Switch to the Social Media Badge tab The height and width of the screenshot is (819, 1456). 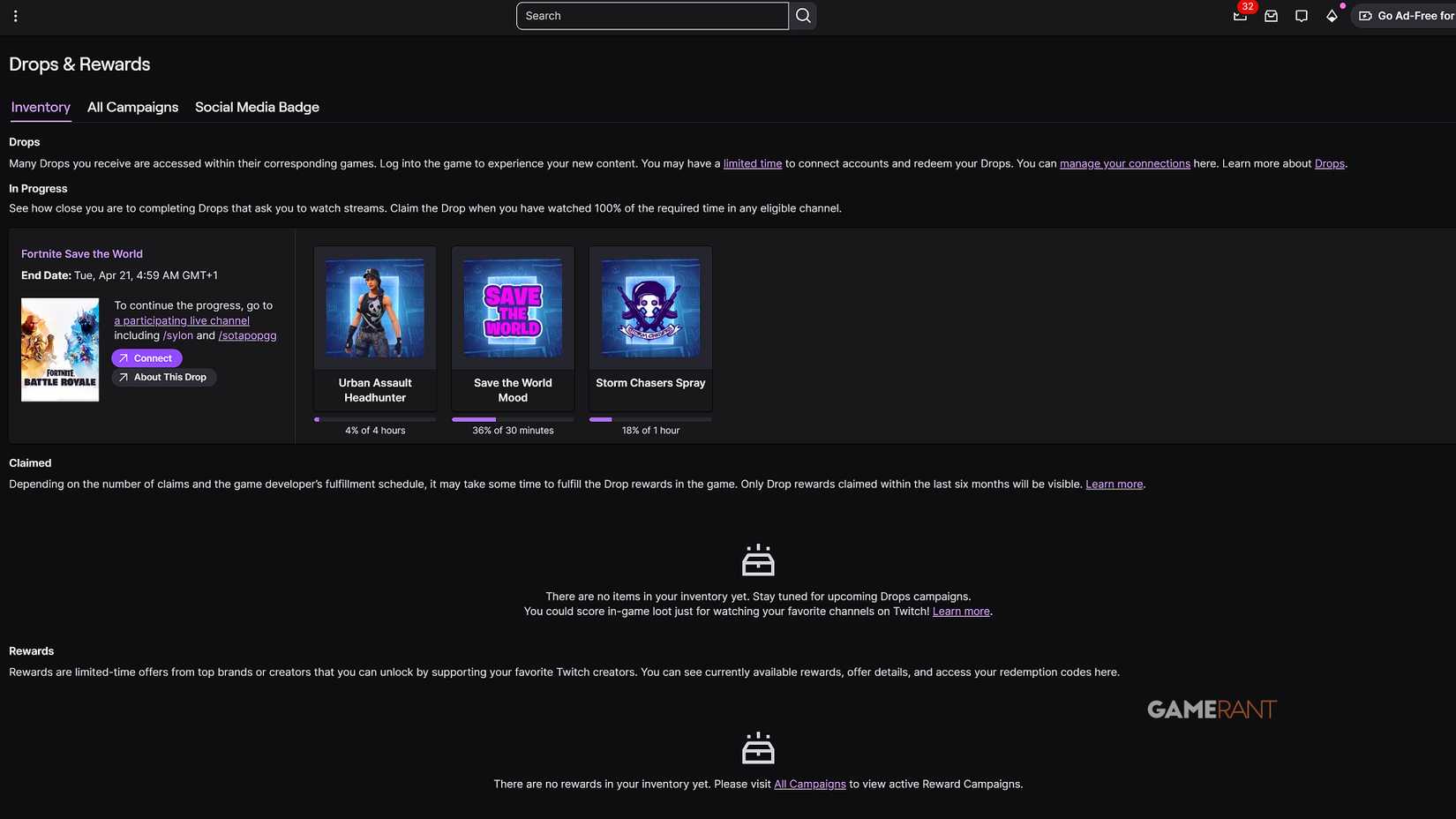[x=256, y=107]
